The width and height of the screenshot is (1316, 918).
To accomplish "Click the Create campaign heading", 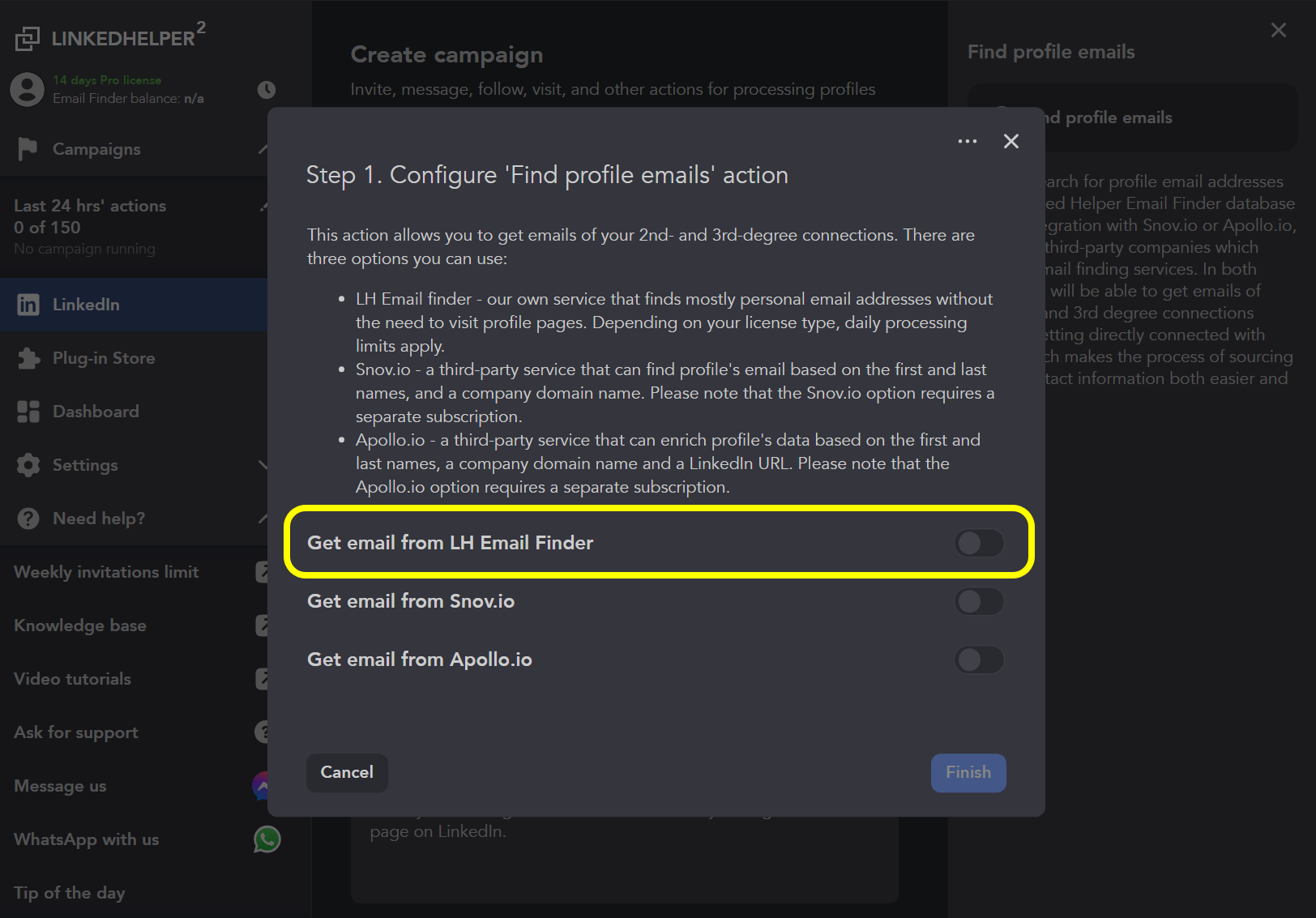I will [446, 55].
